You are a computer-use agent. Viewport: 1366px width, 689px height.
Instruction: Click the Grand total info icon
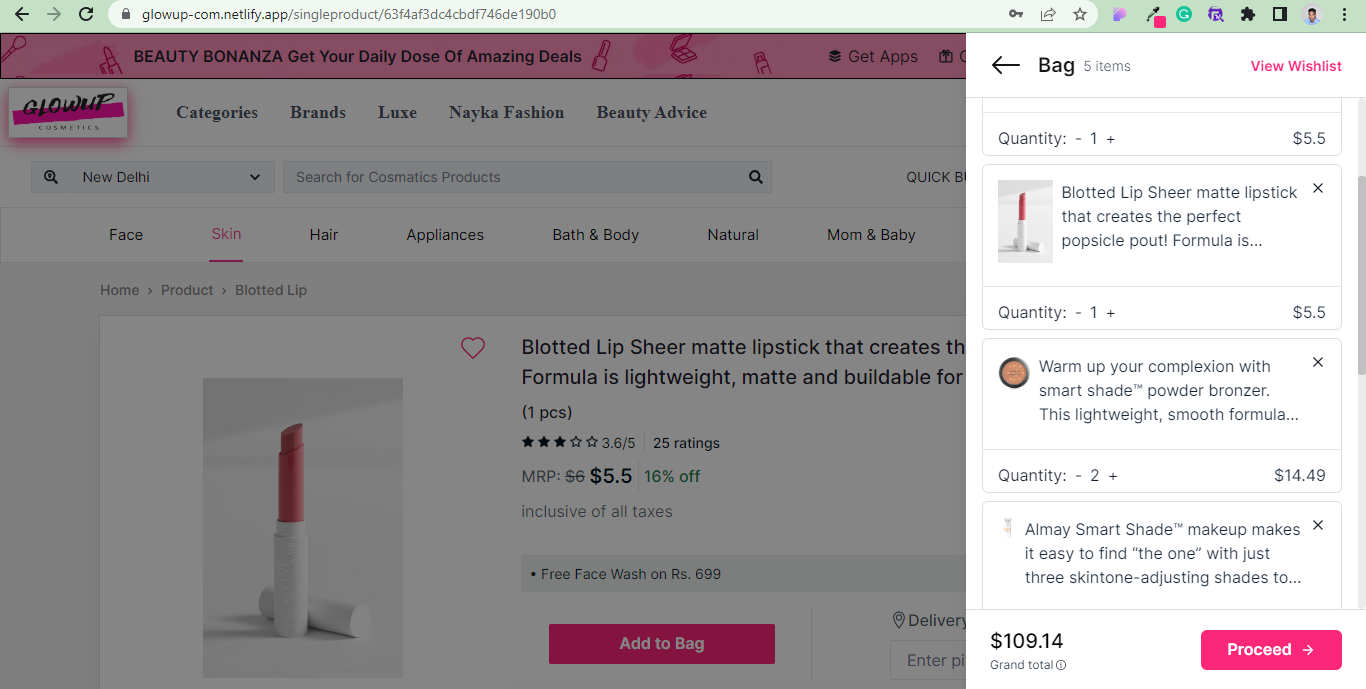[x=1061, y=665]
